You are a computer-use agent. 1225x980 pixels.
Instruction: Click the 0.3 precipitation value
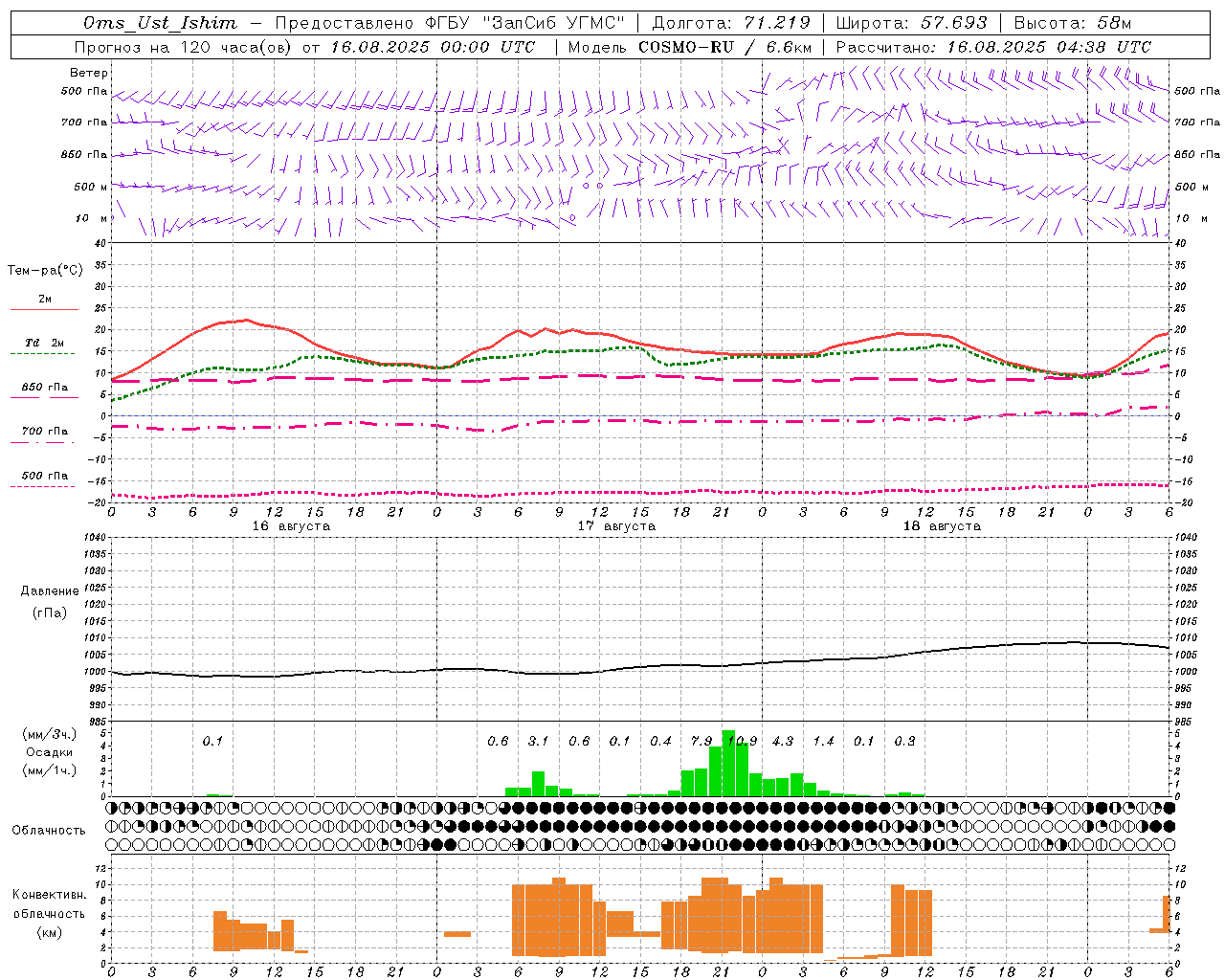904,741
